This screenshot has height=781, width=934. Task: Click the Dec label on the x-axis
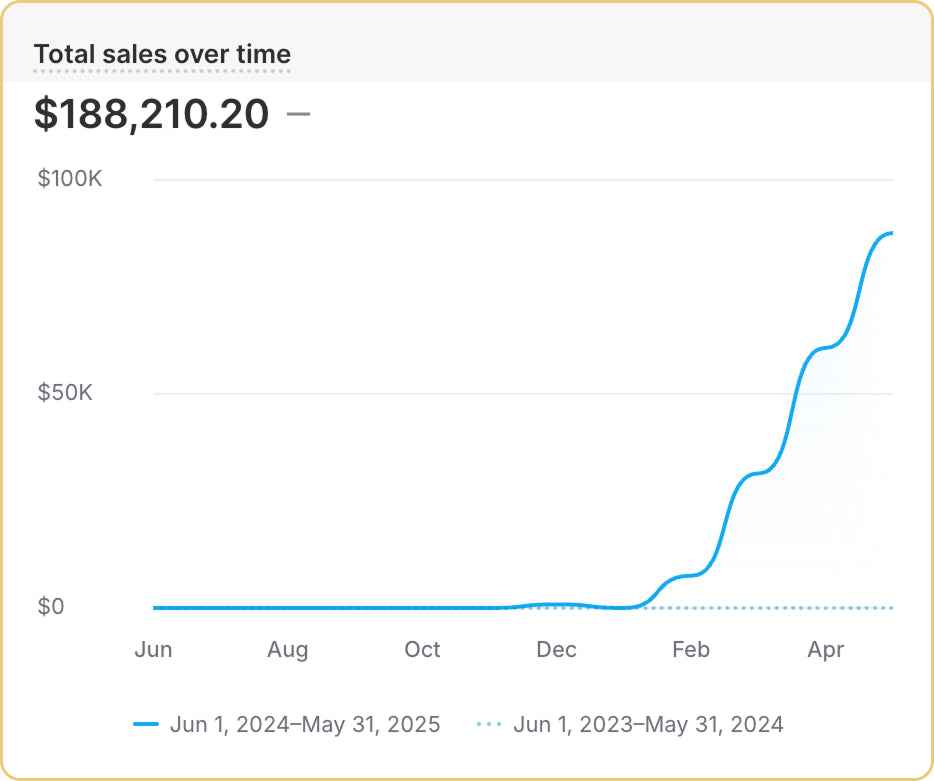click(556, 649)
